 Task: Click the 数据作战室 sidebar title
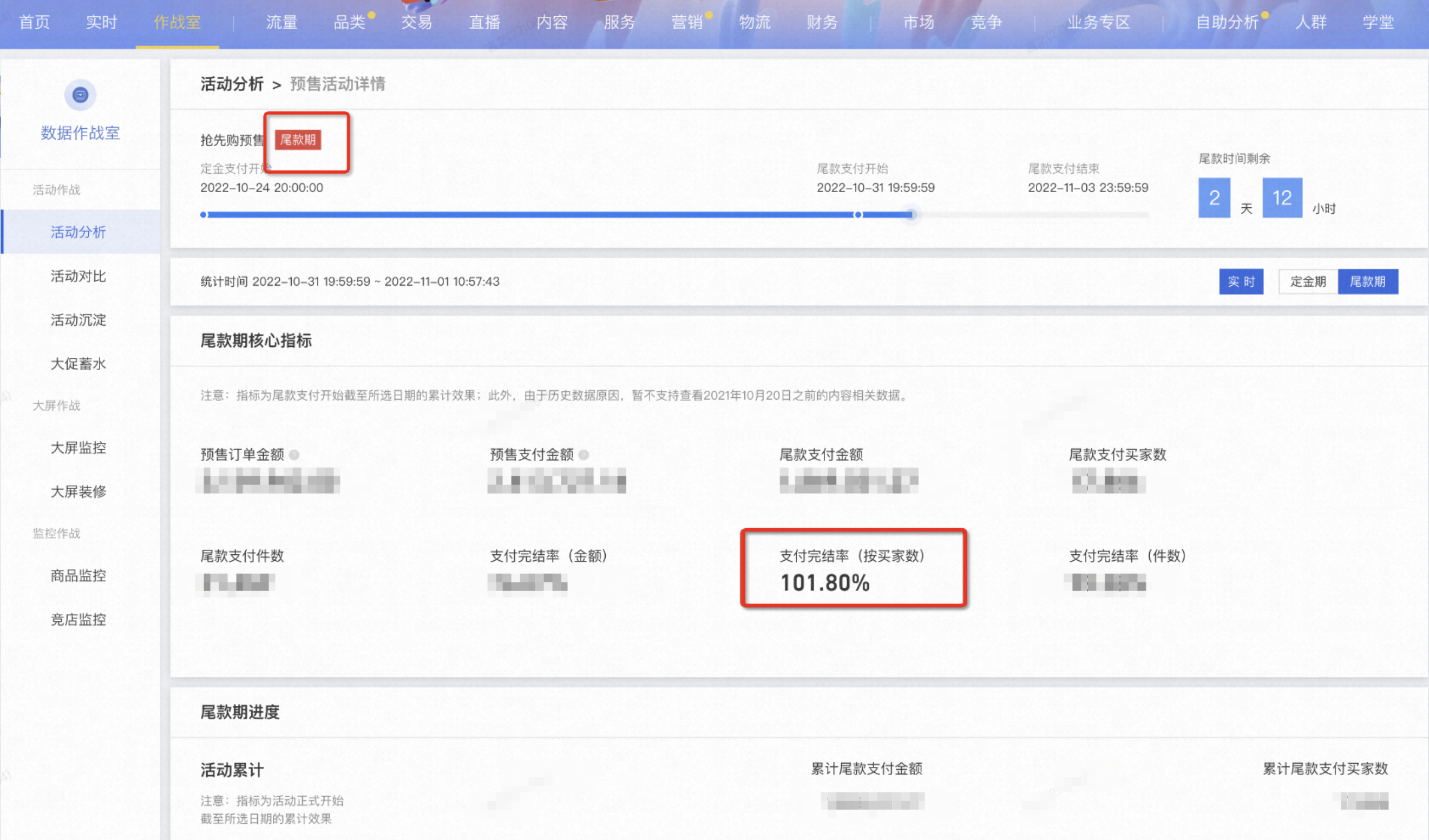(x=80, y=133)
